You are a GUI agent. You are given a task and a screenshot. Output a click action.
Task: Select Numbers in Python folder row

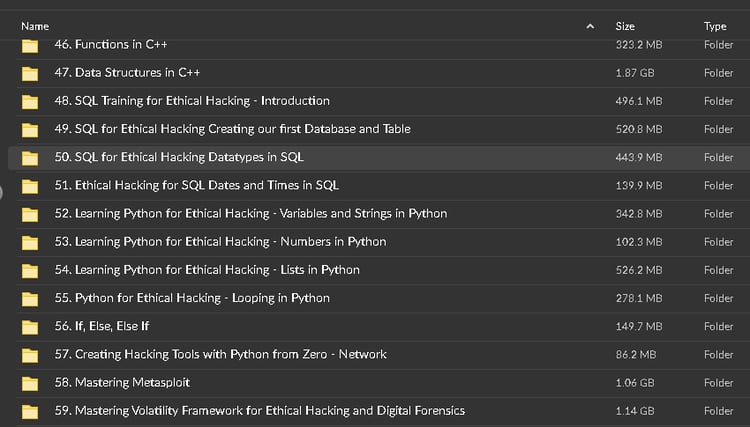pyautogui.click(x=220, y=241)
